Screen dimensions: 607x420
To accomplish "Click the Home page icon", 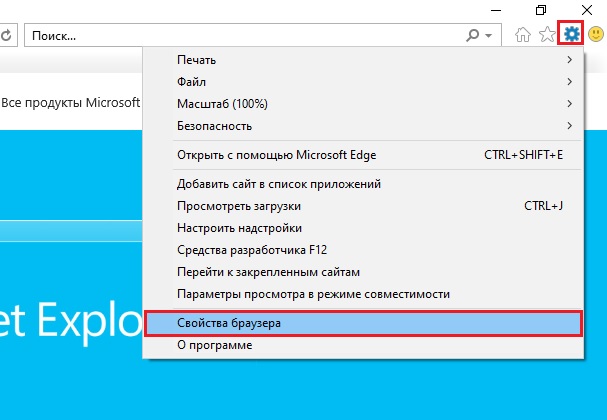I will tap(523, 34).
